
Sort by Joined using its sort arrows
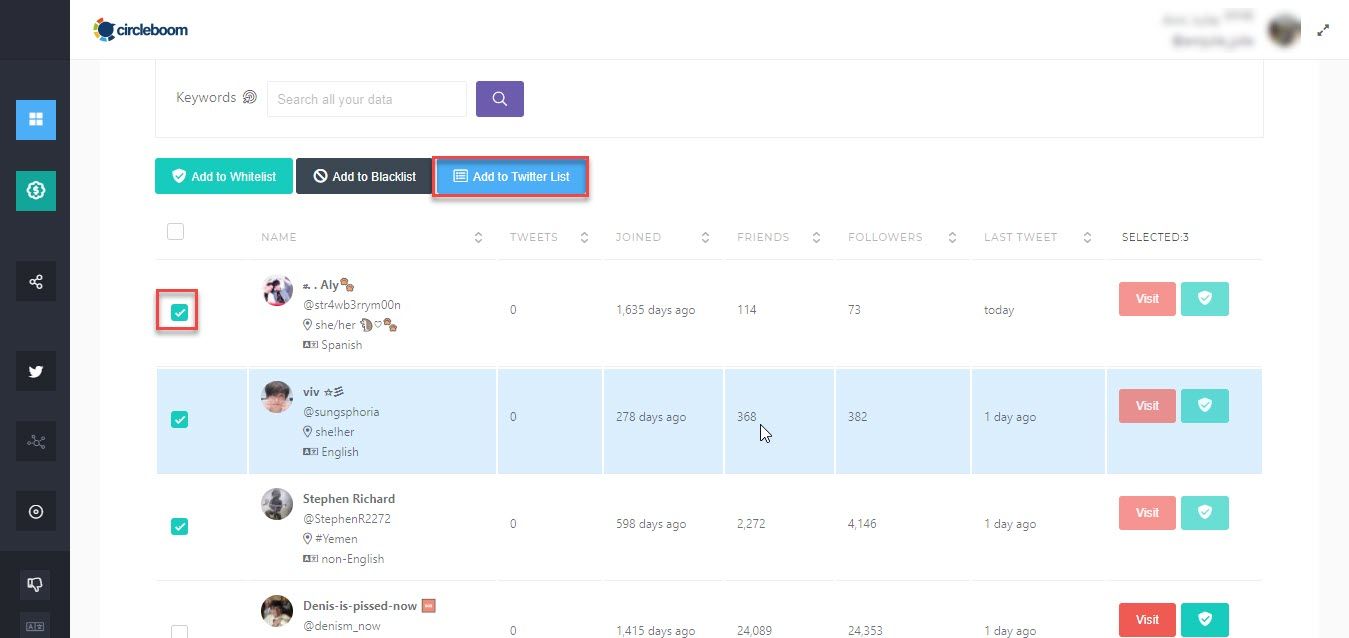(x=705, y=238)
